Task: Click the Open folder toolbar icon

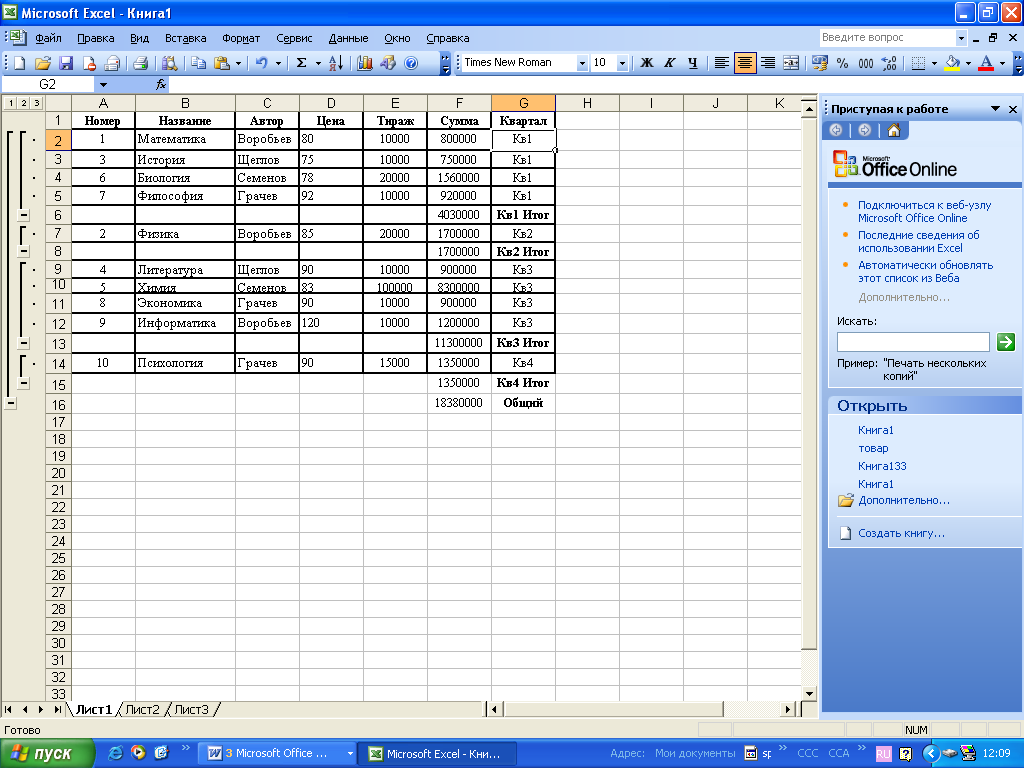Action: pyautogui.click(x=42, y=63)
